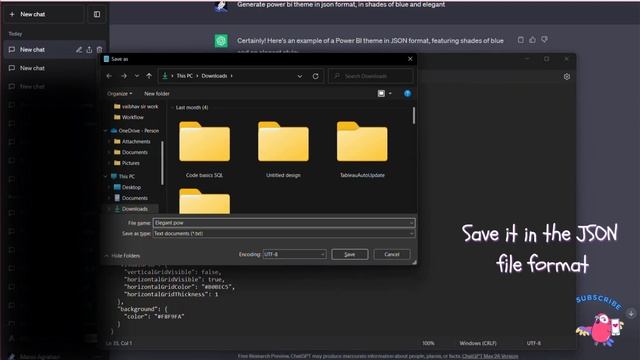Refresh the Downloads folder view
640x360 pixels.
[316, 76]
